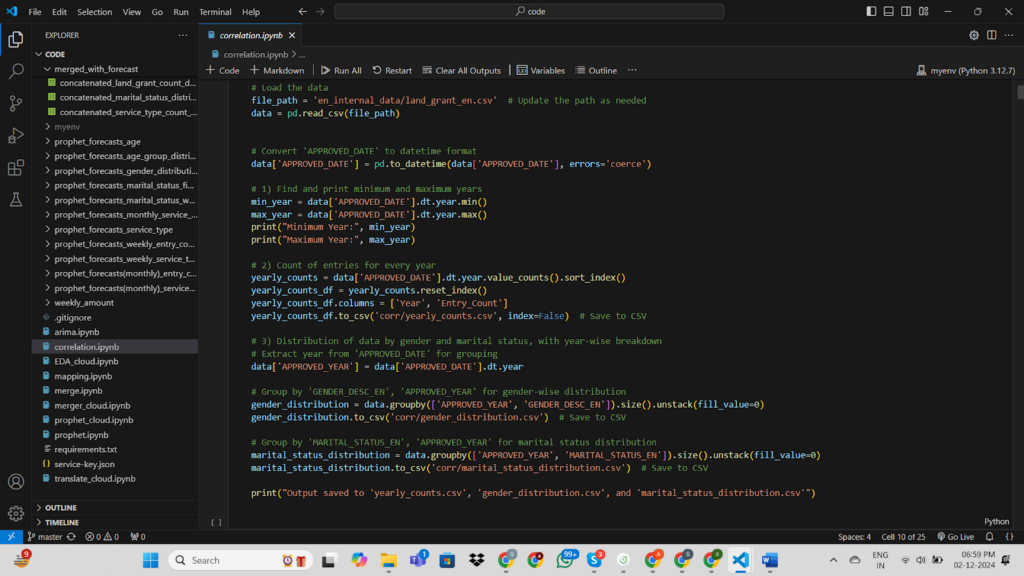Click the Accounts icon in activity bar

(x=16, y=481)
